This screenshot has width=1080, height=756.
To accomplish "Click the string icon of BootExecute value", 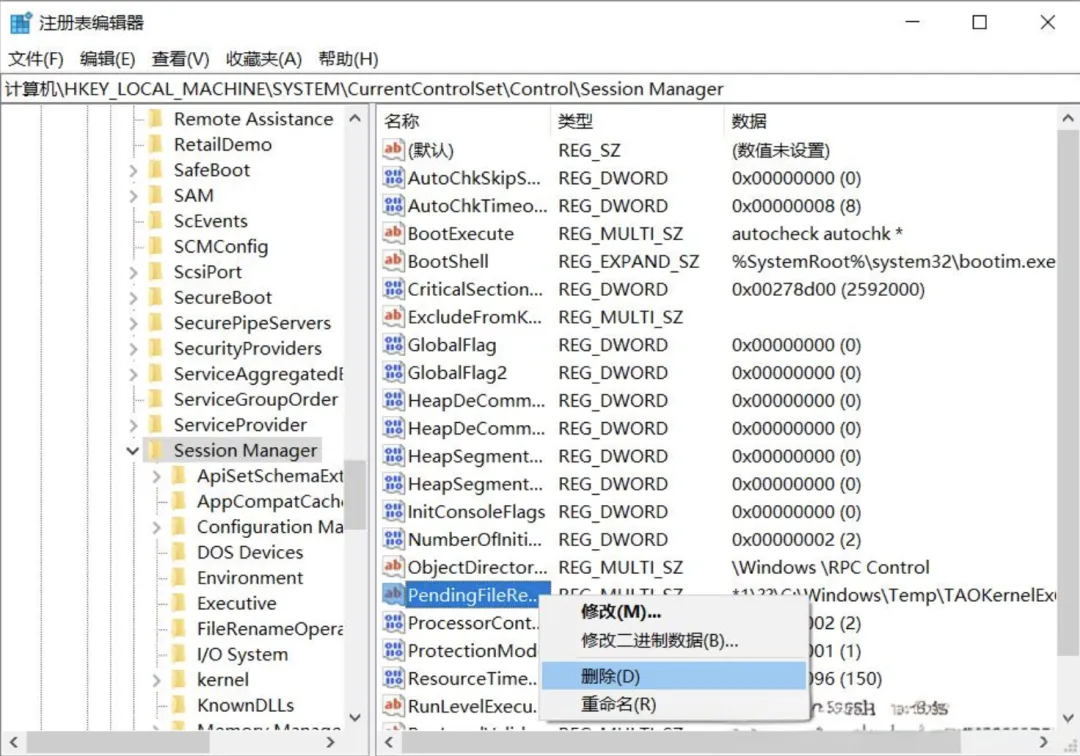I will point(393,233).
